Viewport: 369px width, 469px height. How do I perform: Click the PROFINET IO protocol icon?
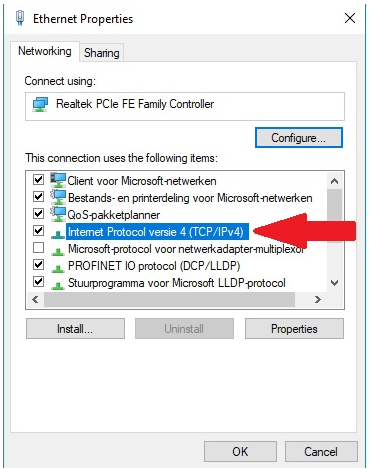click(58, 268)
